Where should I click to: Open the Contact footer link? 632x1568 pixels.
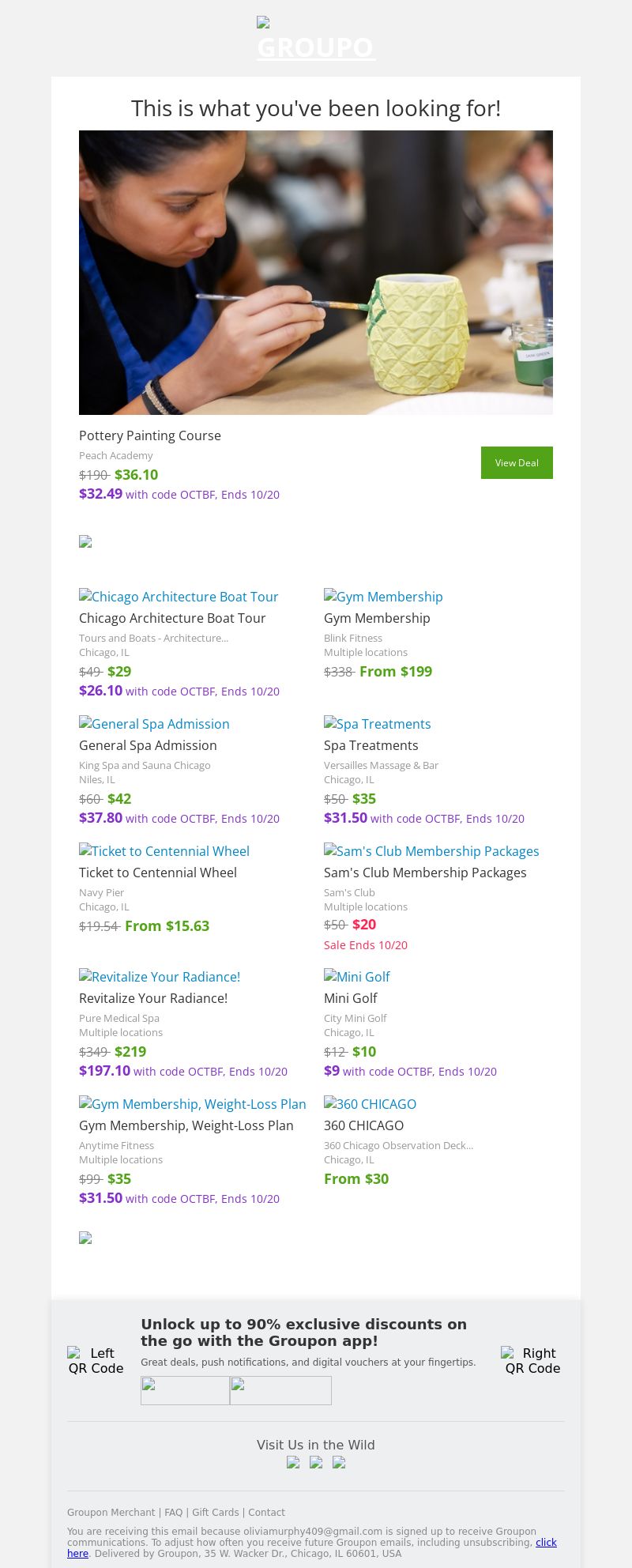[266, 1512]
